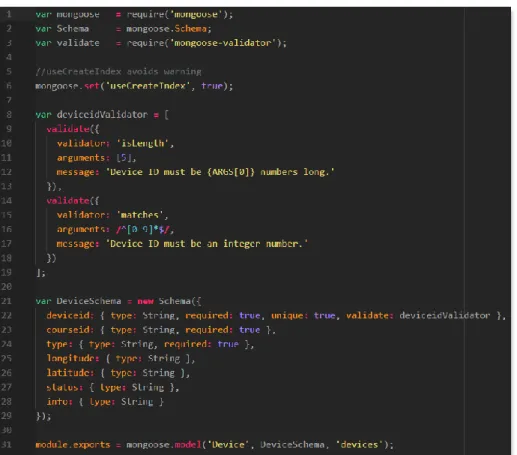Click the 'new' keyword before Schema
Screen dimensions: 517x455
pos(145,301)
